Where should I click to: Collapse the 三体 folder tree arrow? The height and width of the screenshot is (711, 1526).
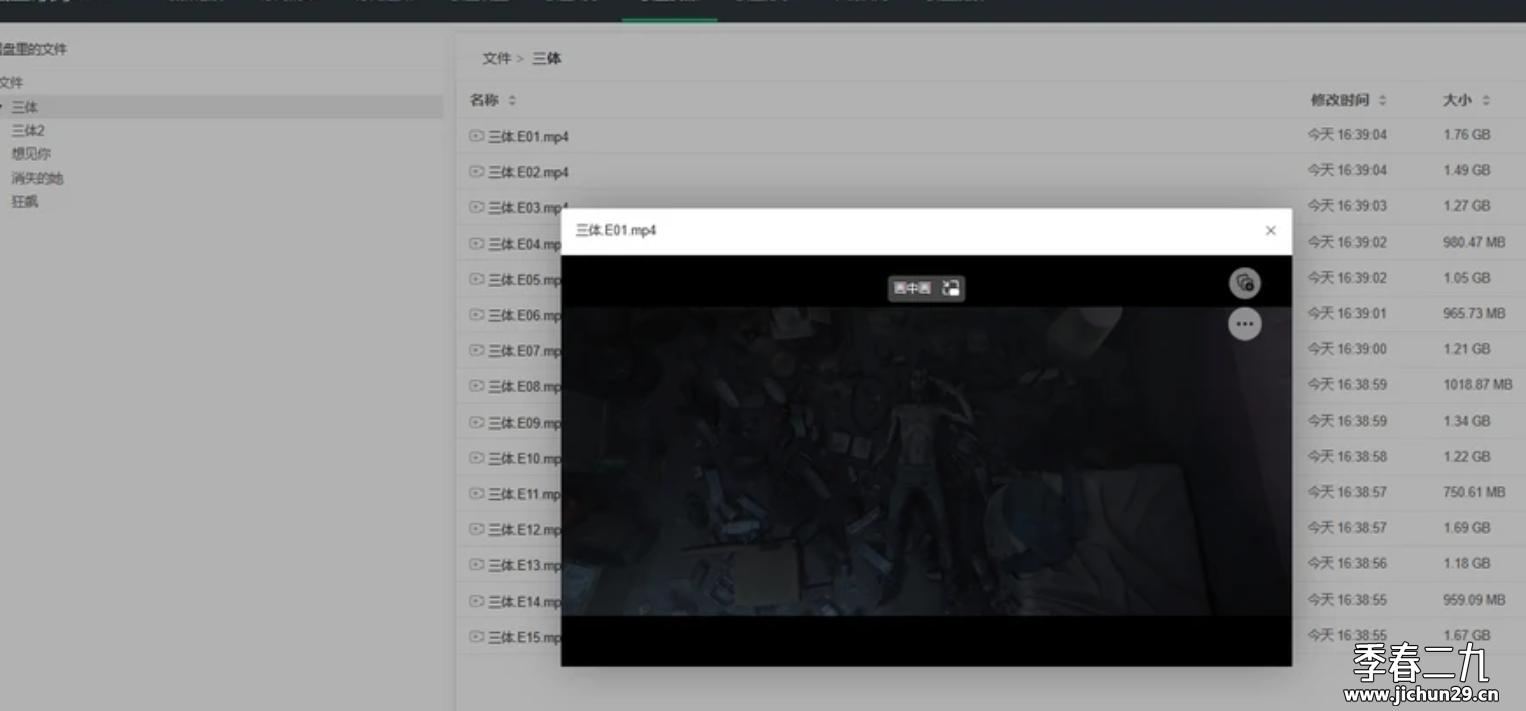(x=2, y=107)
